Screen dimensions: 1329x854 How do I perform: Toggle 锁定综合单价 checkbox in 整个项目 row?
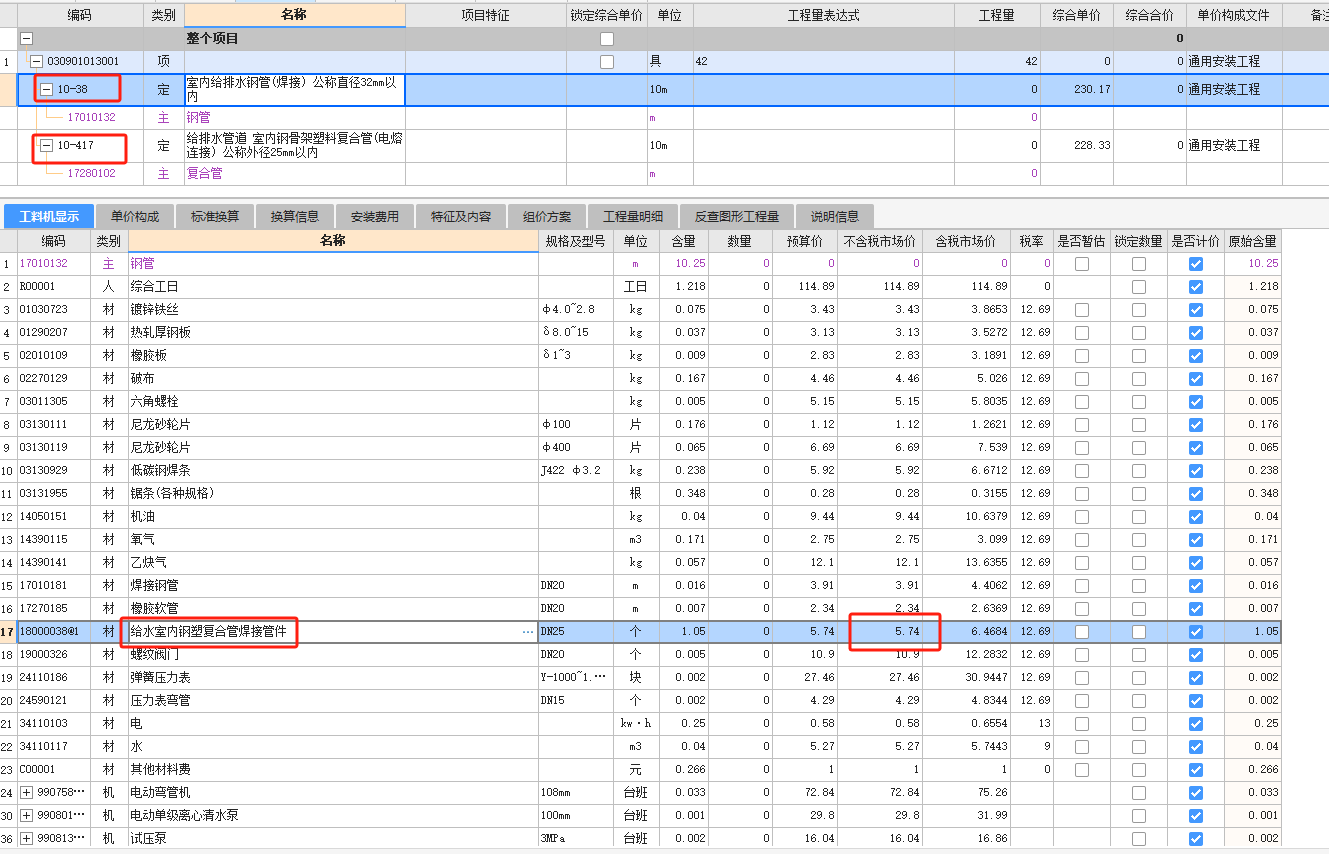(606, 39)
